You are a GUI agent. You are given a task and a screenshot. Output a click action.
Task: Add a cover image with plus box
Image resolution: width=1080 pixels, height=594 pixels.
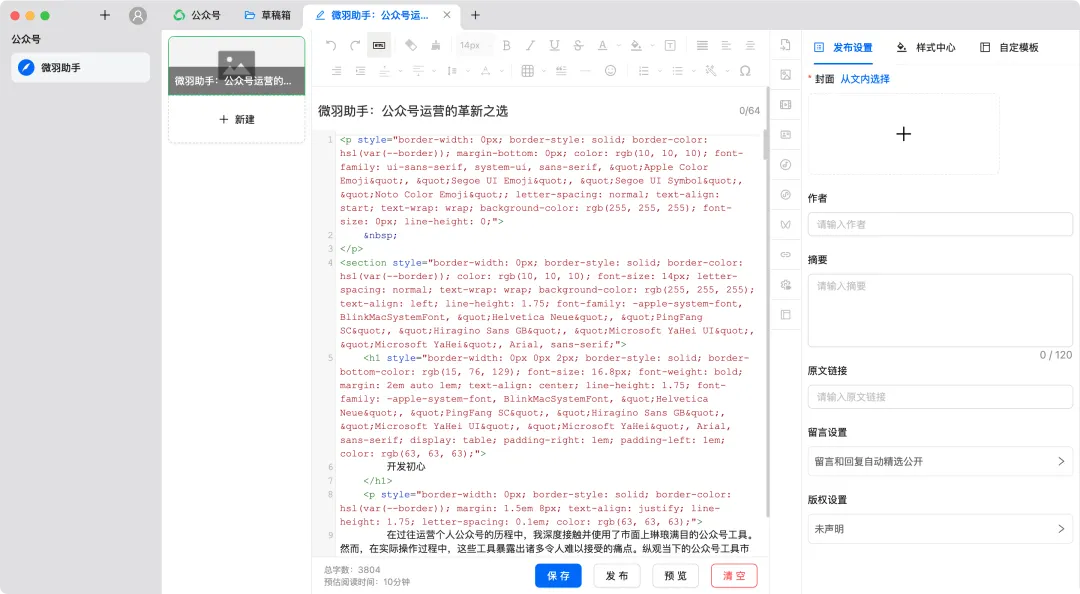point(904,134)
